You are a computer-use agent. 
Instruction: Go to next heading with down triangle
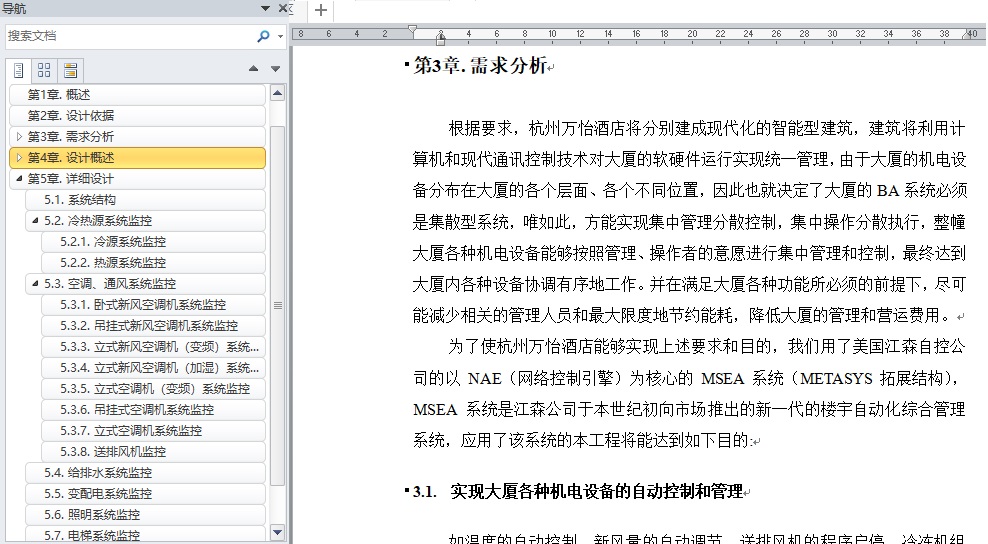(x=275, y=69)
